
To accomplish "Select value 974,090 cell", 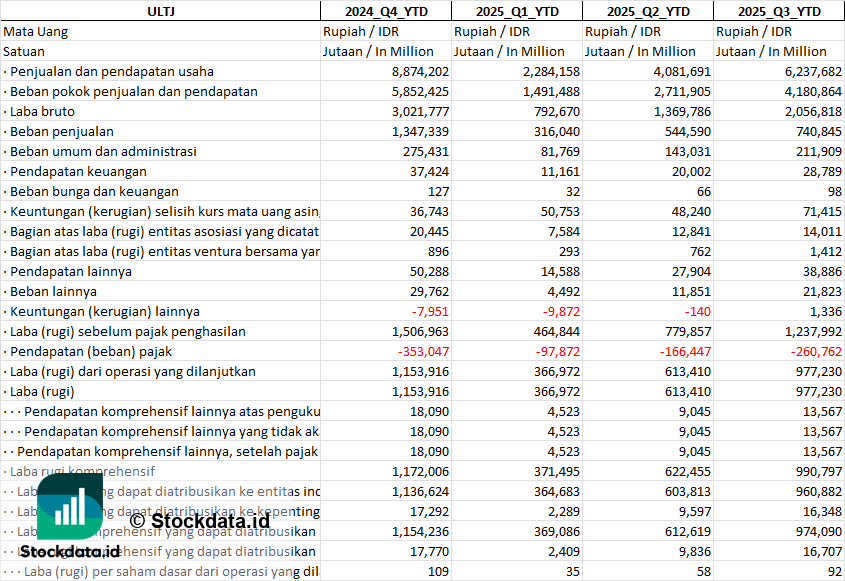I will coord(819,531).
